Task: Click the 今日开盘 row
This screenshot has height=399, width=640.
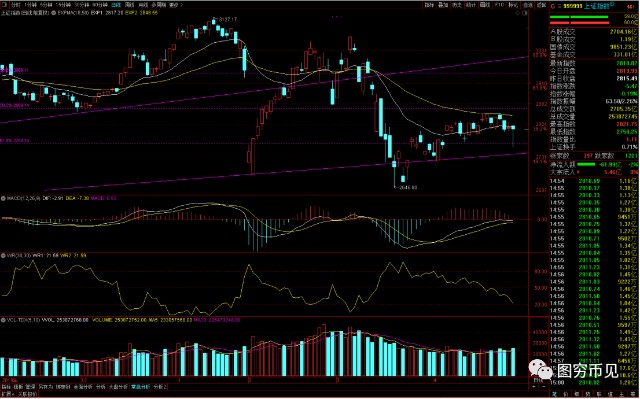Action: point(593,71)
